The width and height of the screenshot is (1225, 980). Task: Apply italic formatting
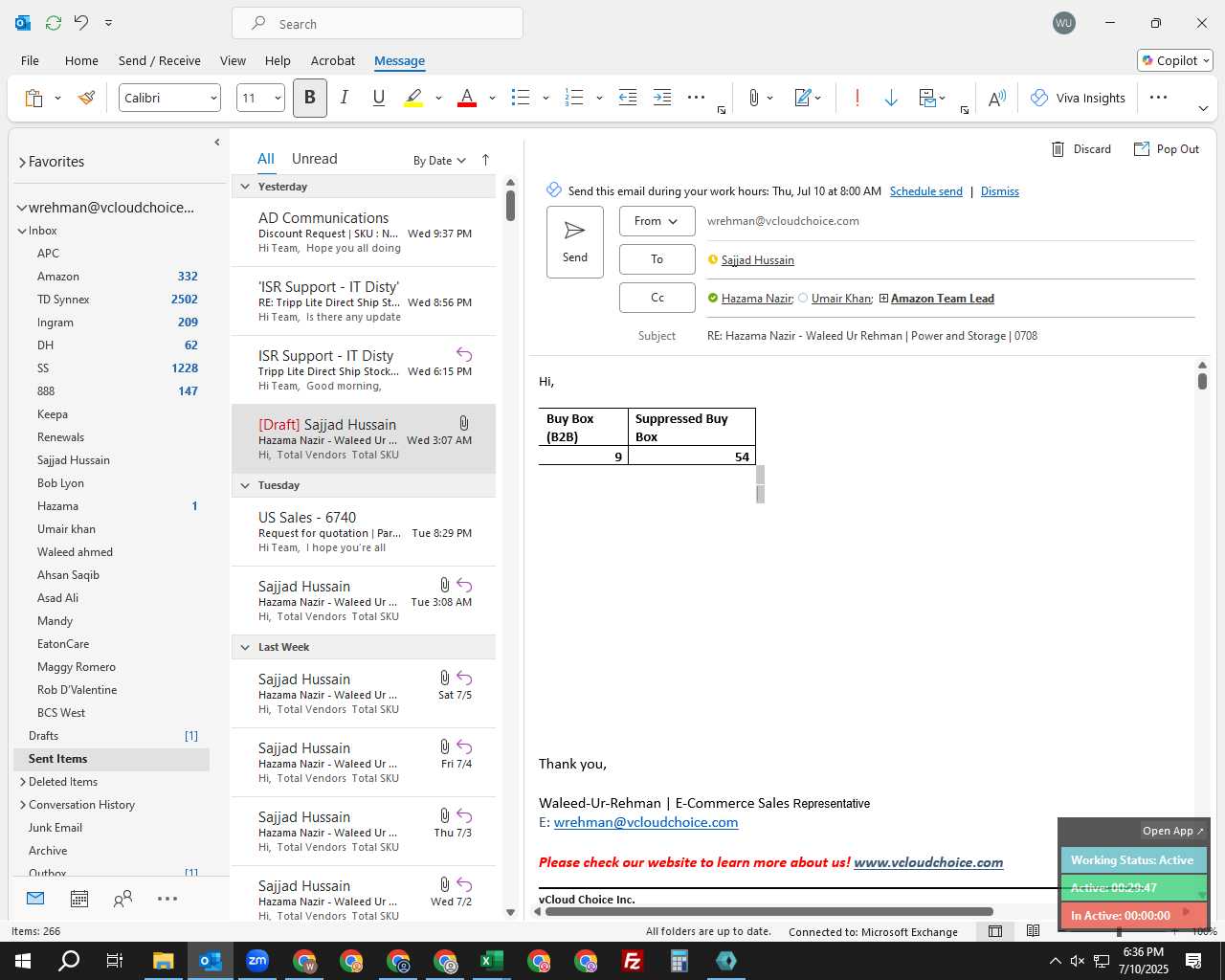pyautogui.click(x=345, y=98)
